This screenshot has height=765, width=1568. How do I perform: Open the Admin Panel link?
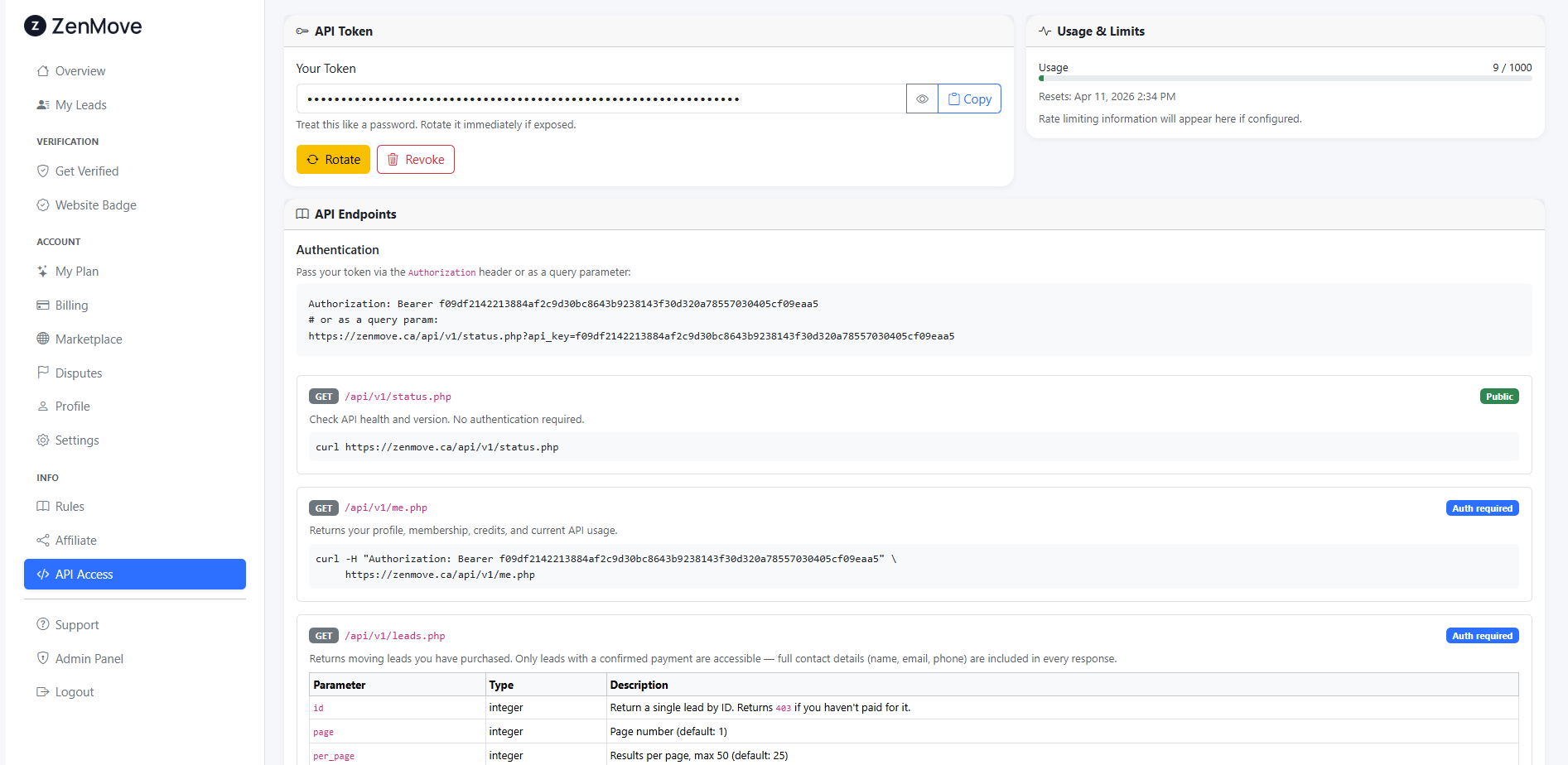pyautogui.click(x=89, y=659)
